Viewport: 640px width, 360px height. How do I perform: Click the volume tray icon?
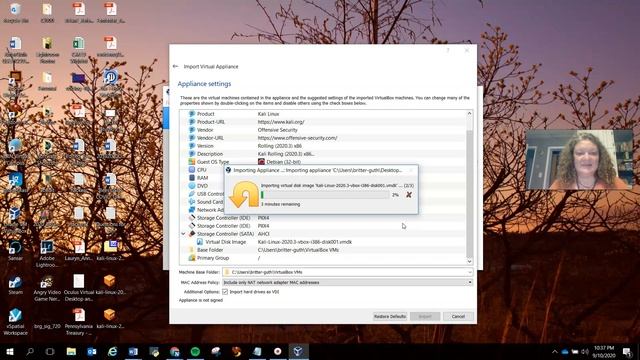(x=585, y=351)
